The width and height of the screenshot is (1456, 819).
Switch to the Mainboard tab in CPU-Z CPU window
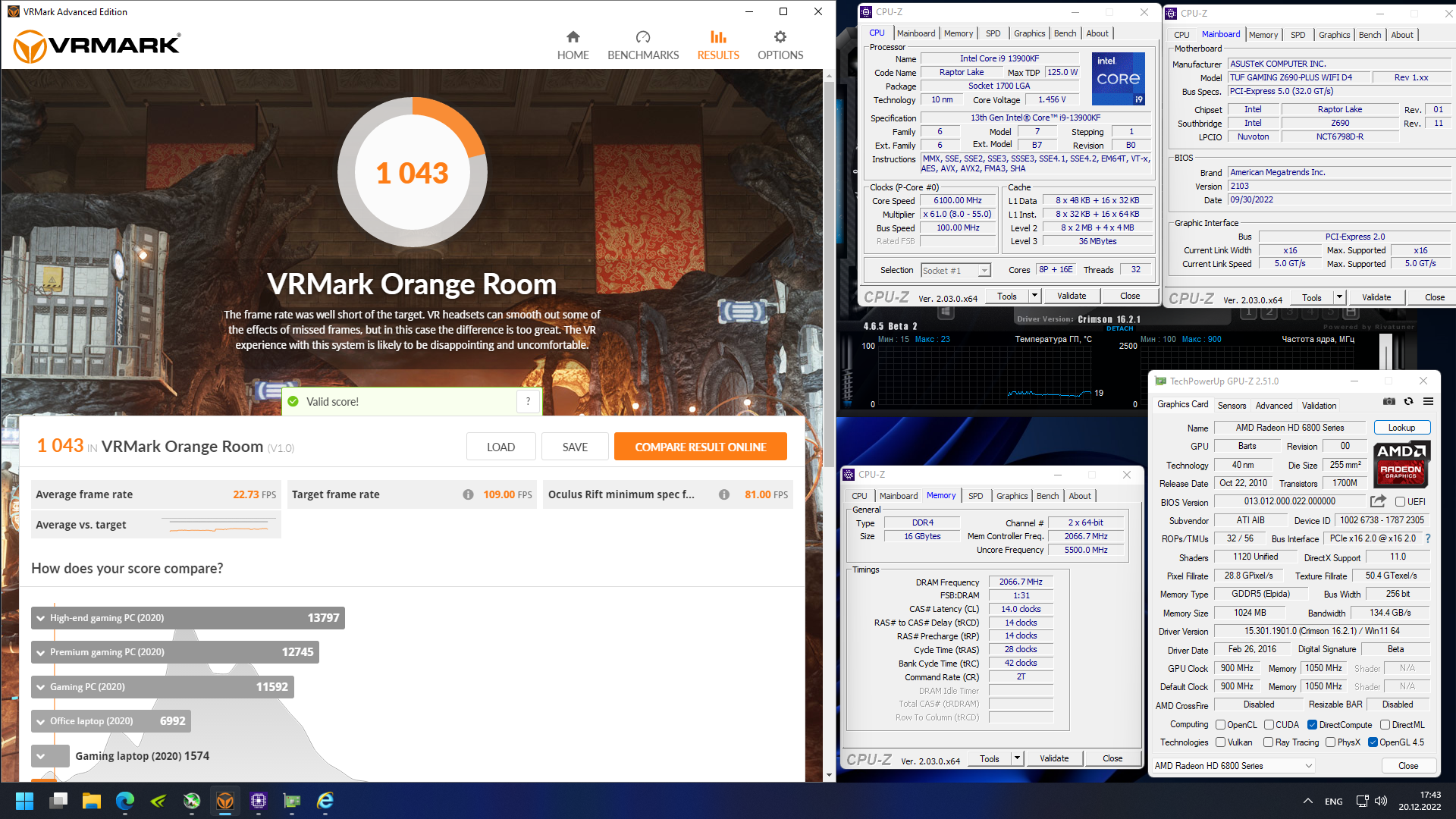click(916, 33)
